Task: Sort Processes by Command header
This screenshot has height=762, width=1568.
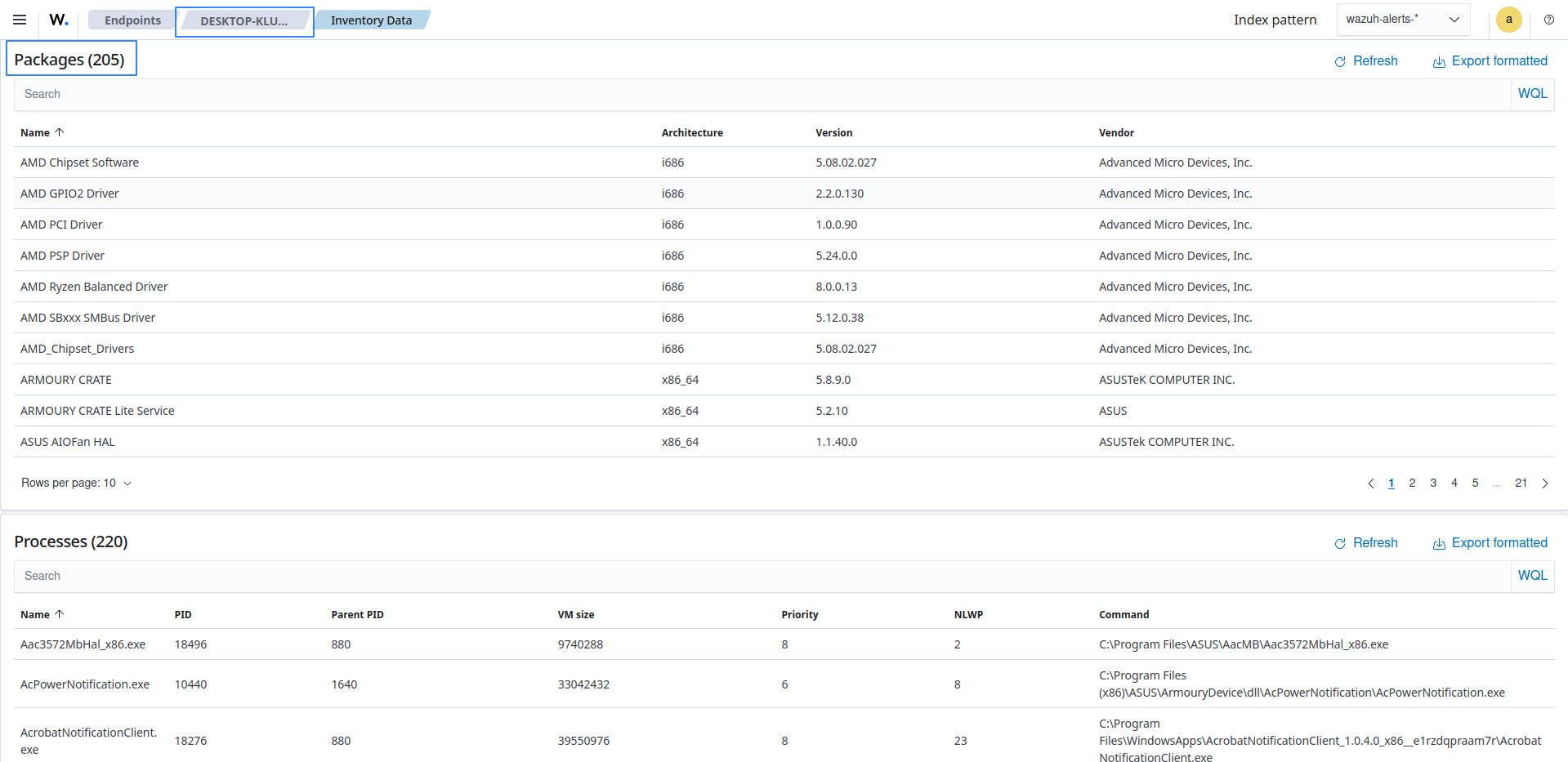Action: click(1124, 614)
